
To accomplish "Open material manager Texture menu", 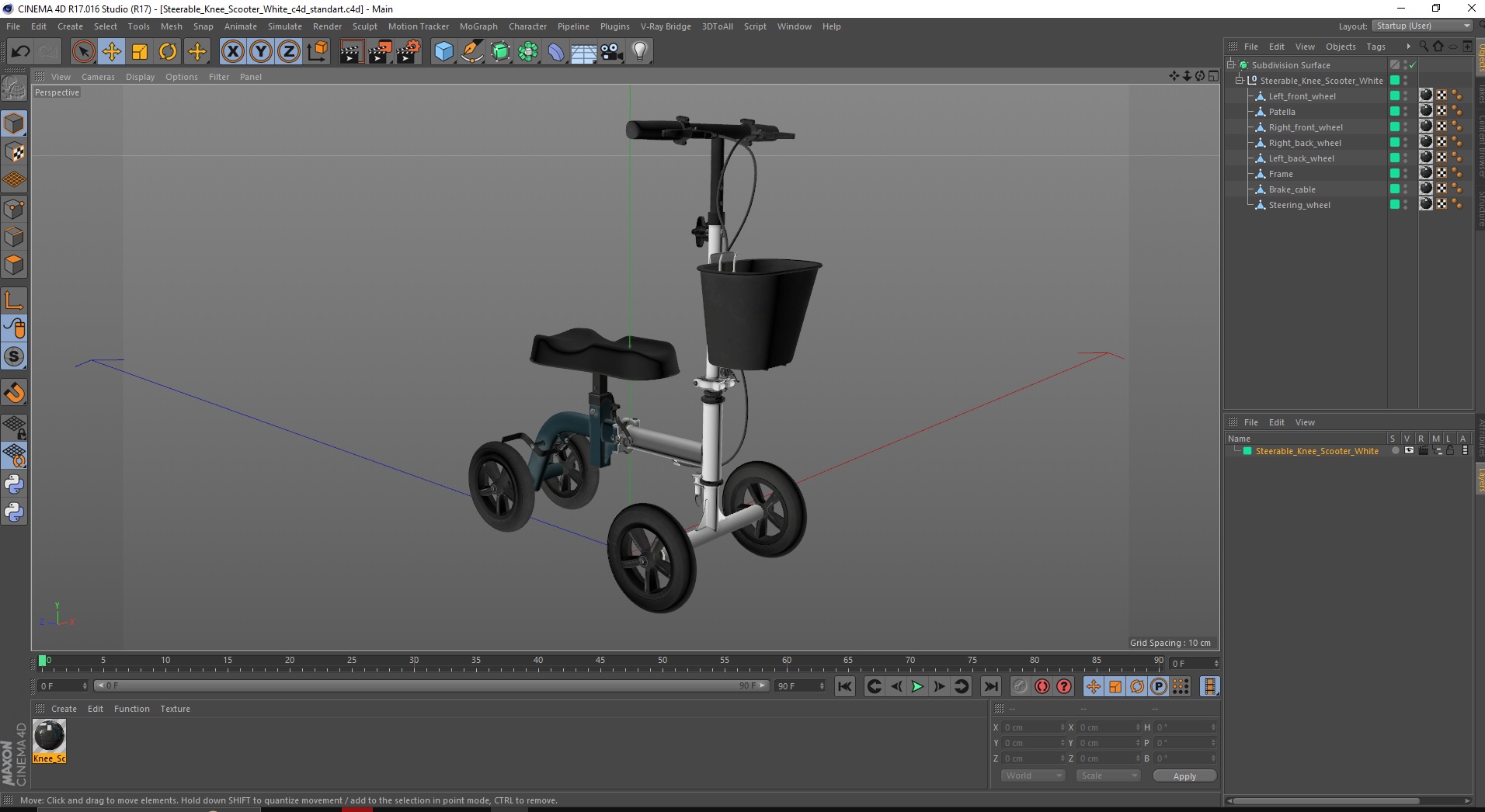I will [x=175, y=709].
